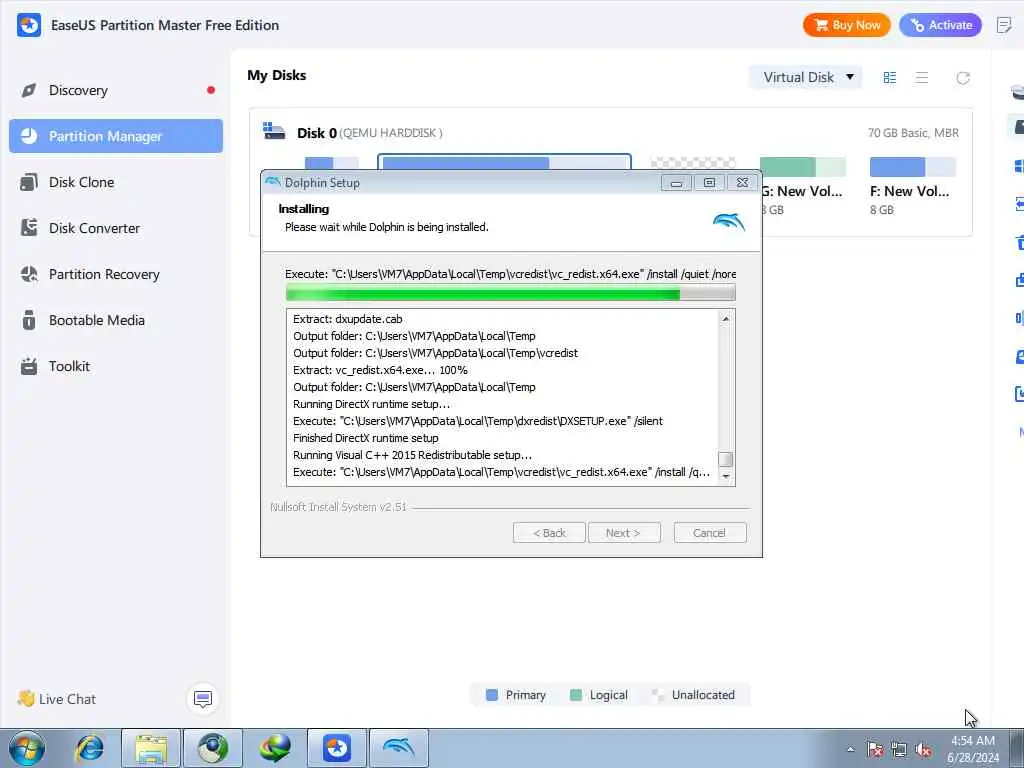1024x768 pixels.
Task: Click the Dolphin installation progress bar
Action: (x=510, y=293)
